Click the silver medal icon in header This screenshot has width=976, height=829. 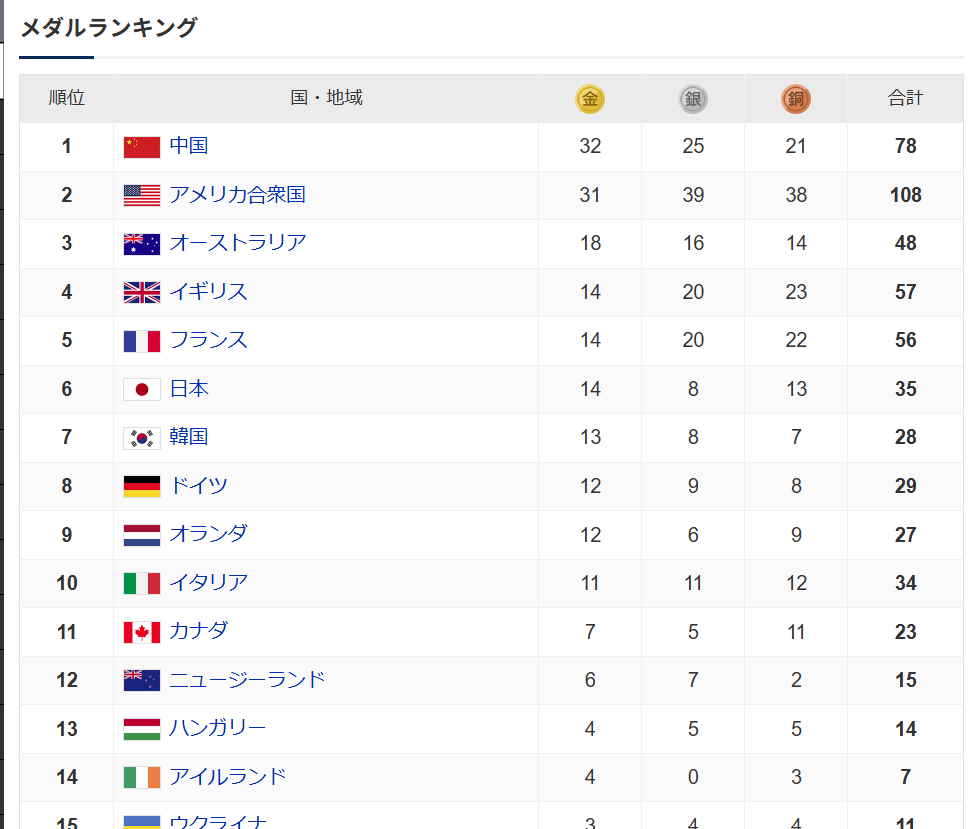tap(693, 99)
